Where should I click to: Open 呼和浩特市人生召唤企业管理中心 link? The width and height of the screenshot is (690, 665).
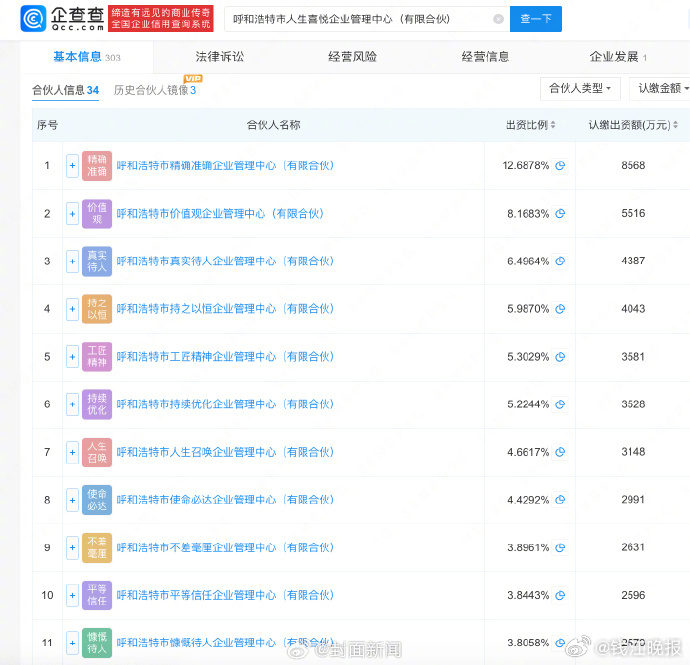(225, 452)
